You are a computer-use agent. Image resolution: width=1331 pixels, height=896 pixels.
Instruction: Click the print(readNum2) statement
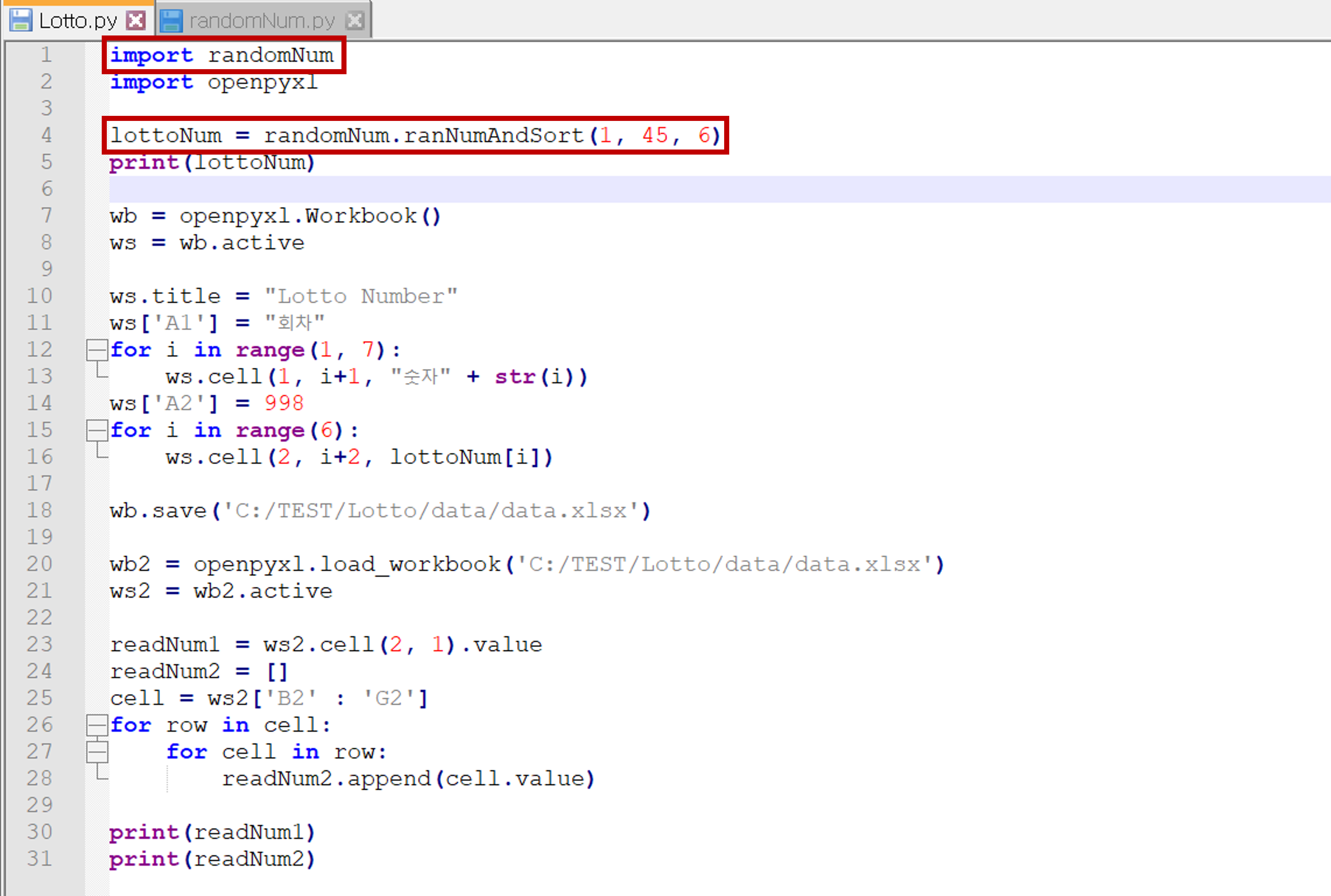tap(212, 859)
